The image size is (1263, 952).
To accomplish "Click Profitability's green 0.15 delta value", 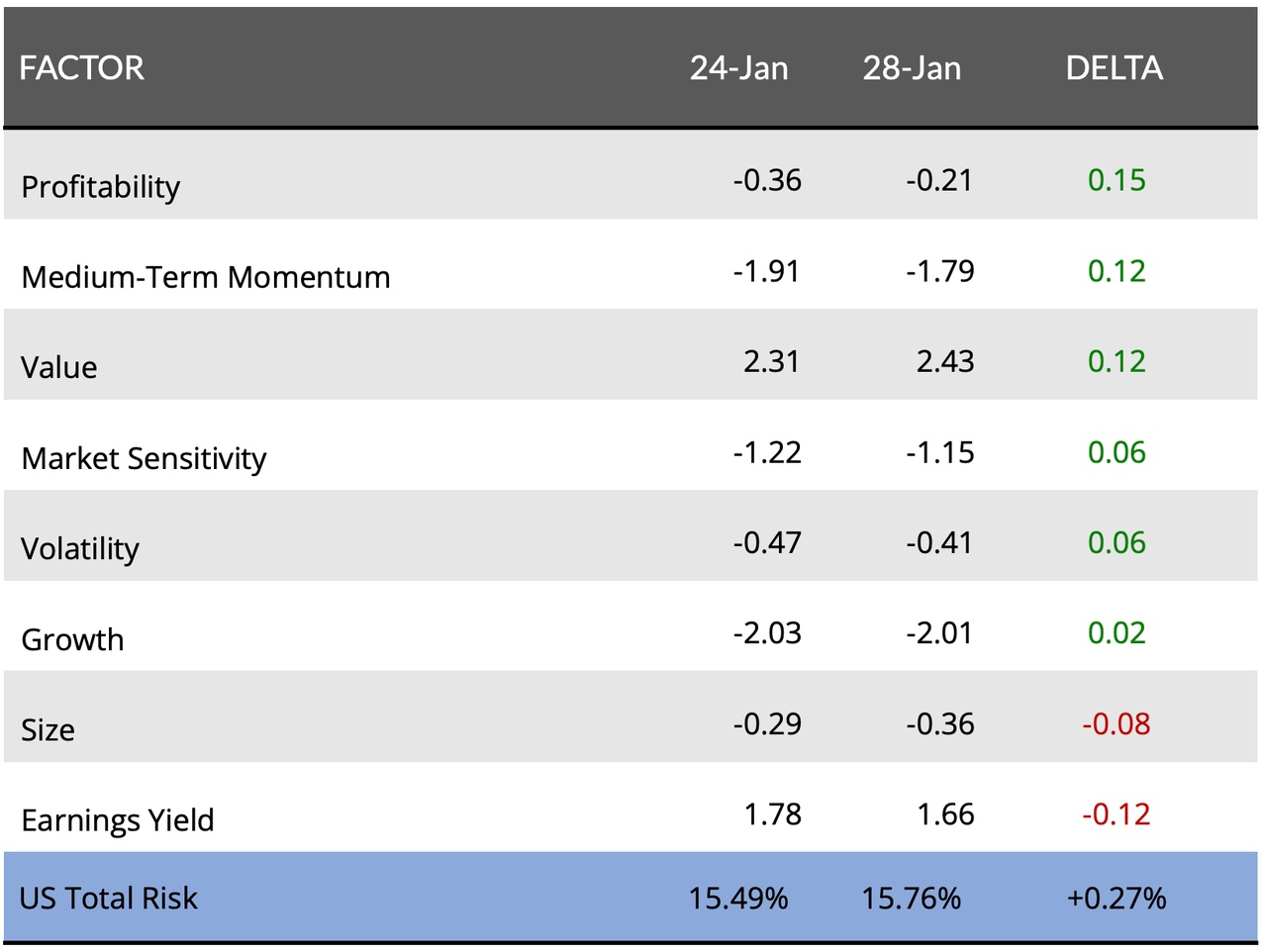I will 1117,180.
